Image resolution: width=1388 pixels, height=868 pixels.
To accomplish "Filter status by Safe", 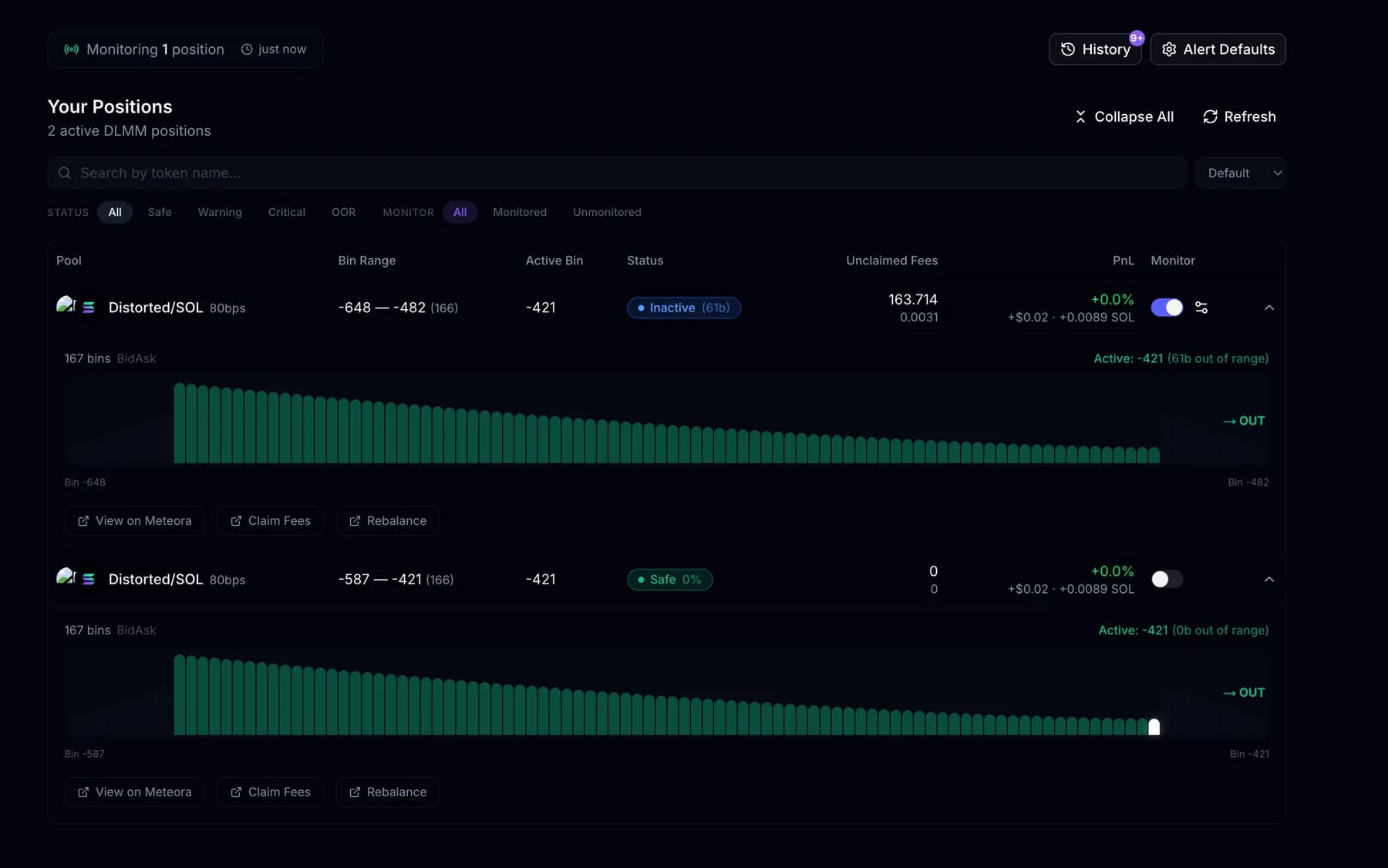I will pos(160,212).
